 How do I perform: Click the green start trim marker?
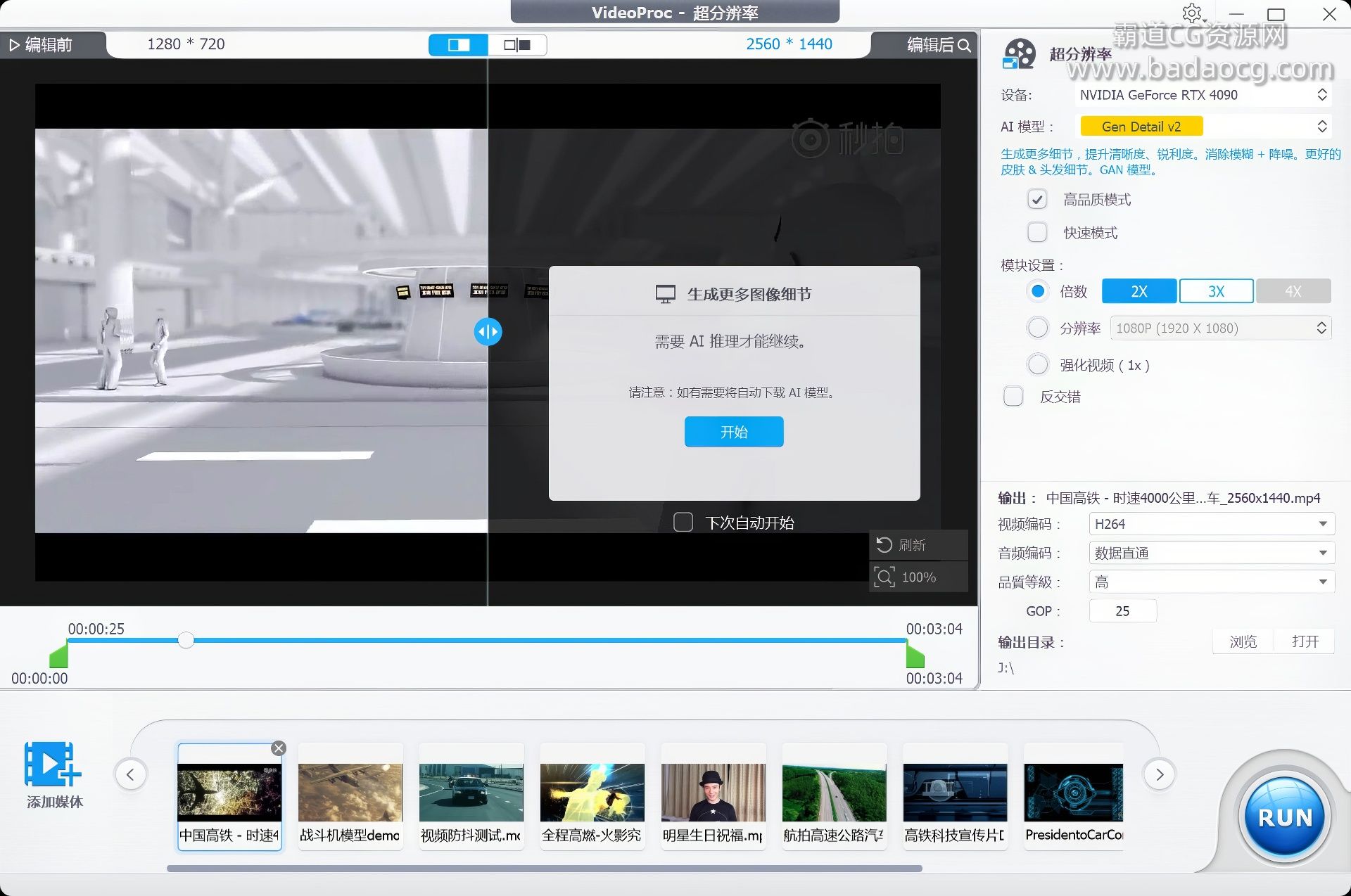click(x=59, y=655)
